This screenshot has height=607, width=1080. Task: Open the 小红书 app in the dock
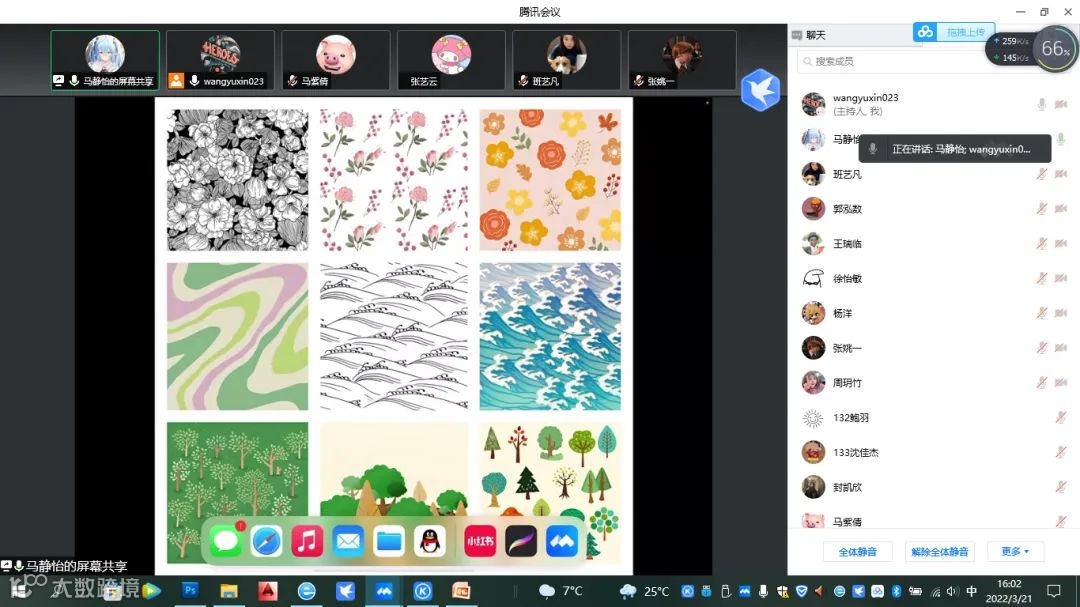click(x=480, y=542)
